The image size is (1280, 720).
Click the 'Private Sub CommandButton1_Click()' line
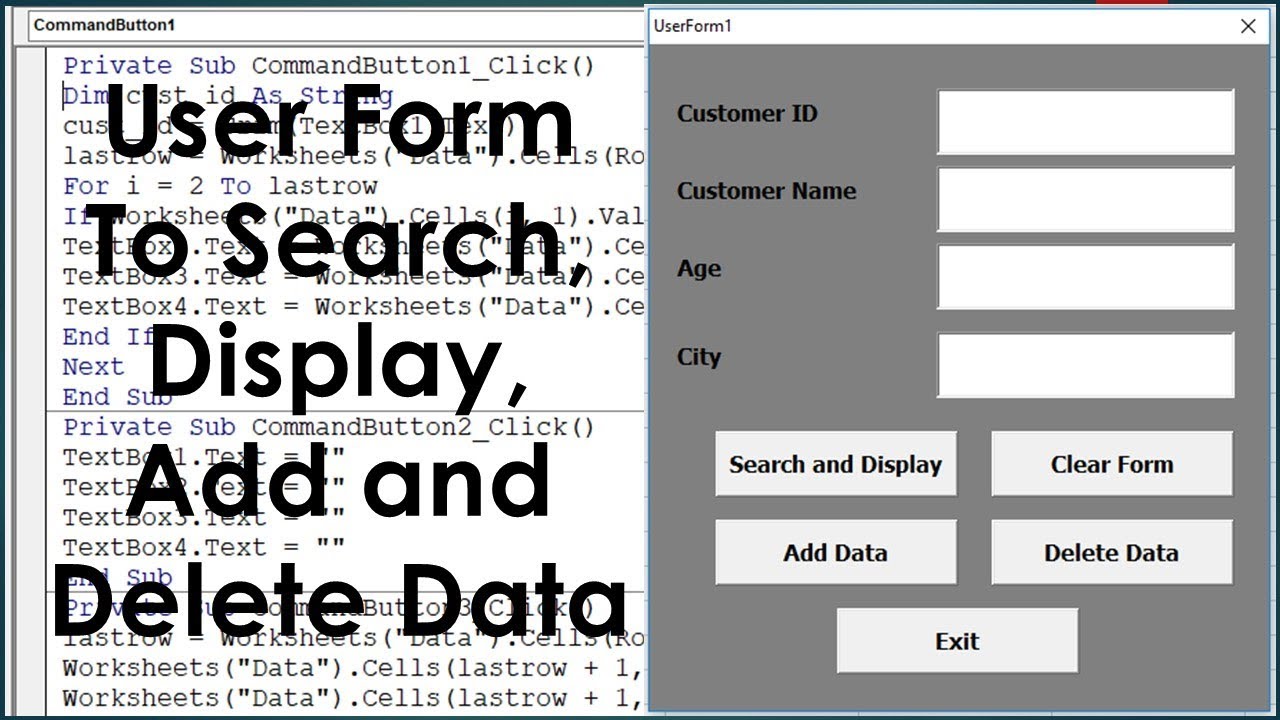[x=329, y=66]
